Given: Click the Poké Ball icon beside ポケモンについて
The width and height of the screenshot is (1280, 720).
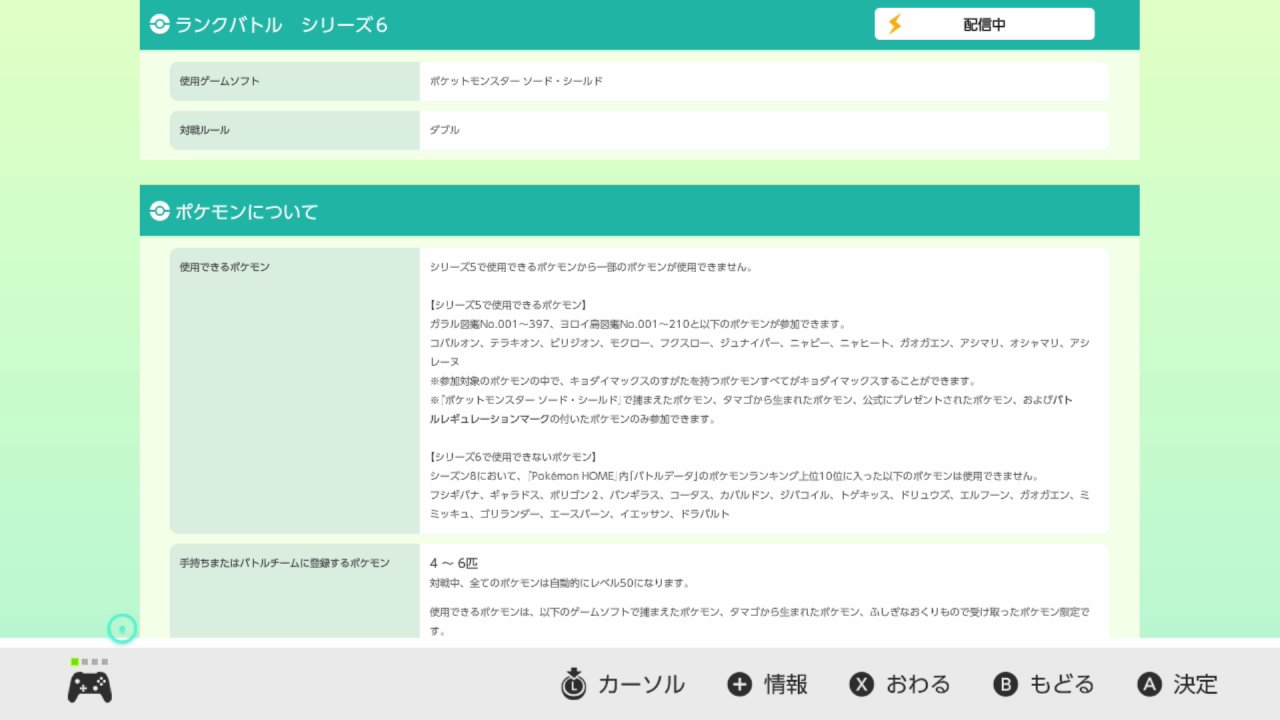Looking at the screenshot, I should pyautogui.click(x=160, y=211).
